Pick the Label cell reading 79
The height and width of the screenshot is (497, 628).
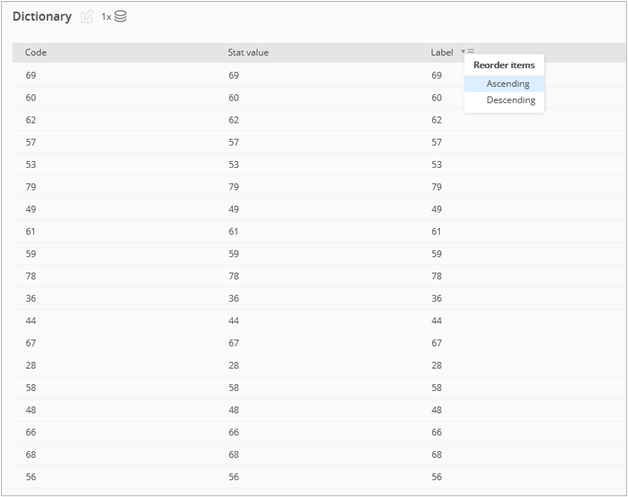pos(437,187)
